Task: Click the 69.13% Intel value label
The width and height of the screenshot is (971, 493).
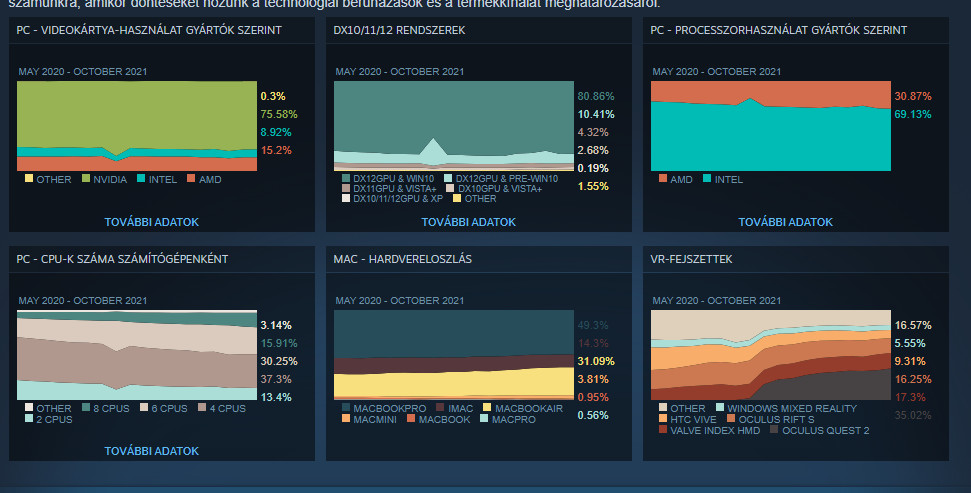Action: (912, 115)
